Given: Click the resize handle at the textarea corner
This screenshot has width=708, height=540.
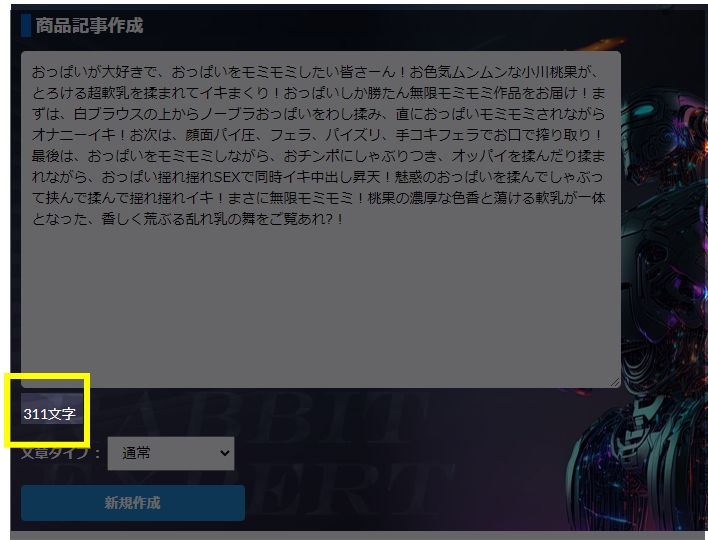Looking at the screenshot, I should click(x=615, y=382).
